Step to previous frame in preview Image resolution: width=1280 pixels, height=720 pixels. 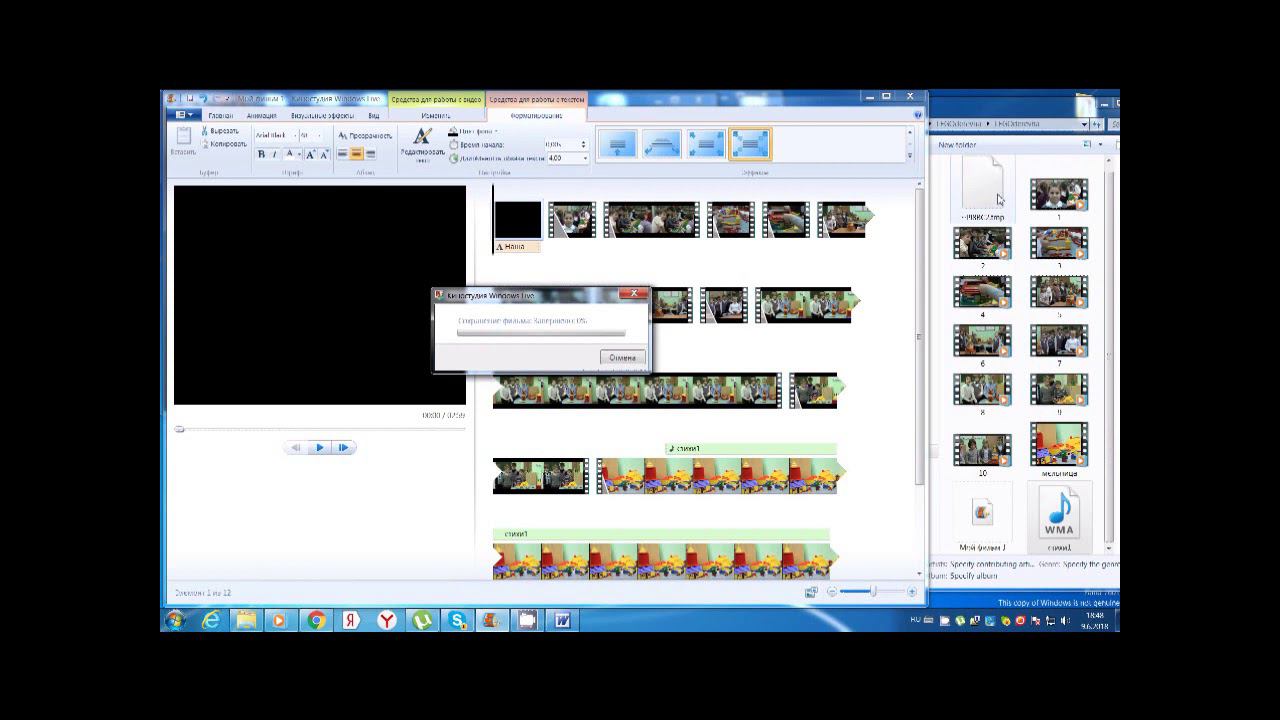point(296,447)
